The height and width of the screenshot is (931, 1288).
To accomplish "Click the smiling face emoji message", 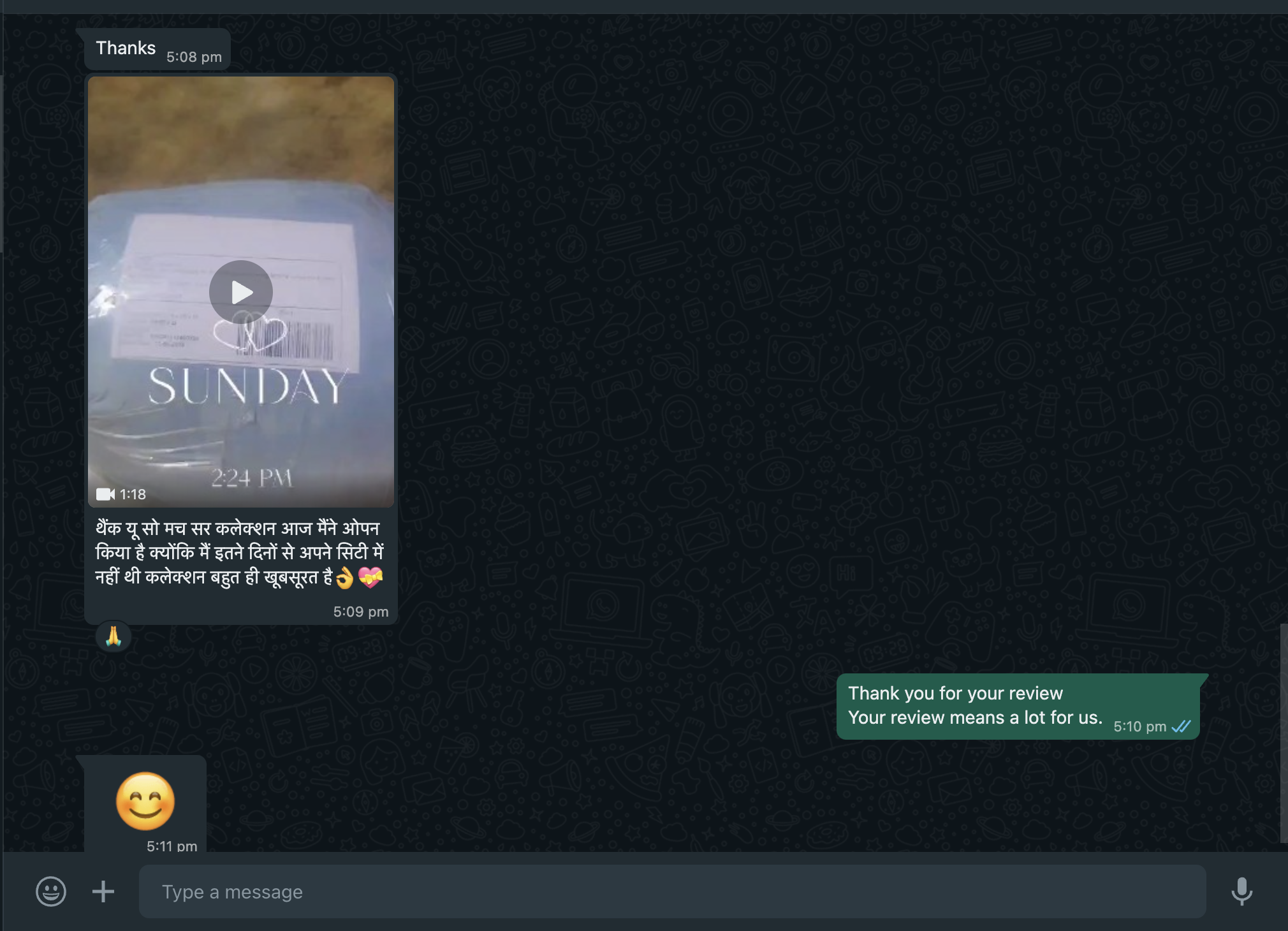I will (x=145, y=801).
